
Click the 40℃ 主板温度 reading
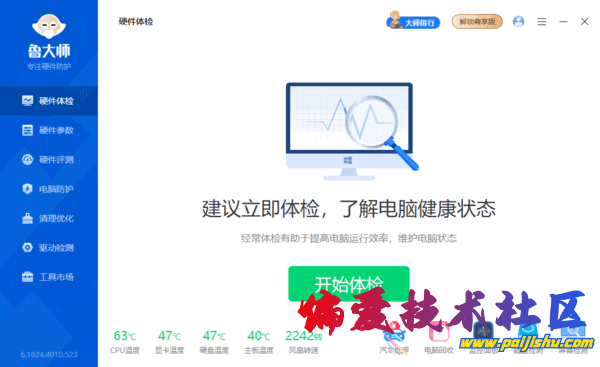259,342
